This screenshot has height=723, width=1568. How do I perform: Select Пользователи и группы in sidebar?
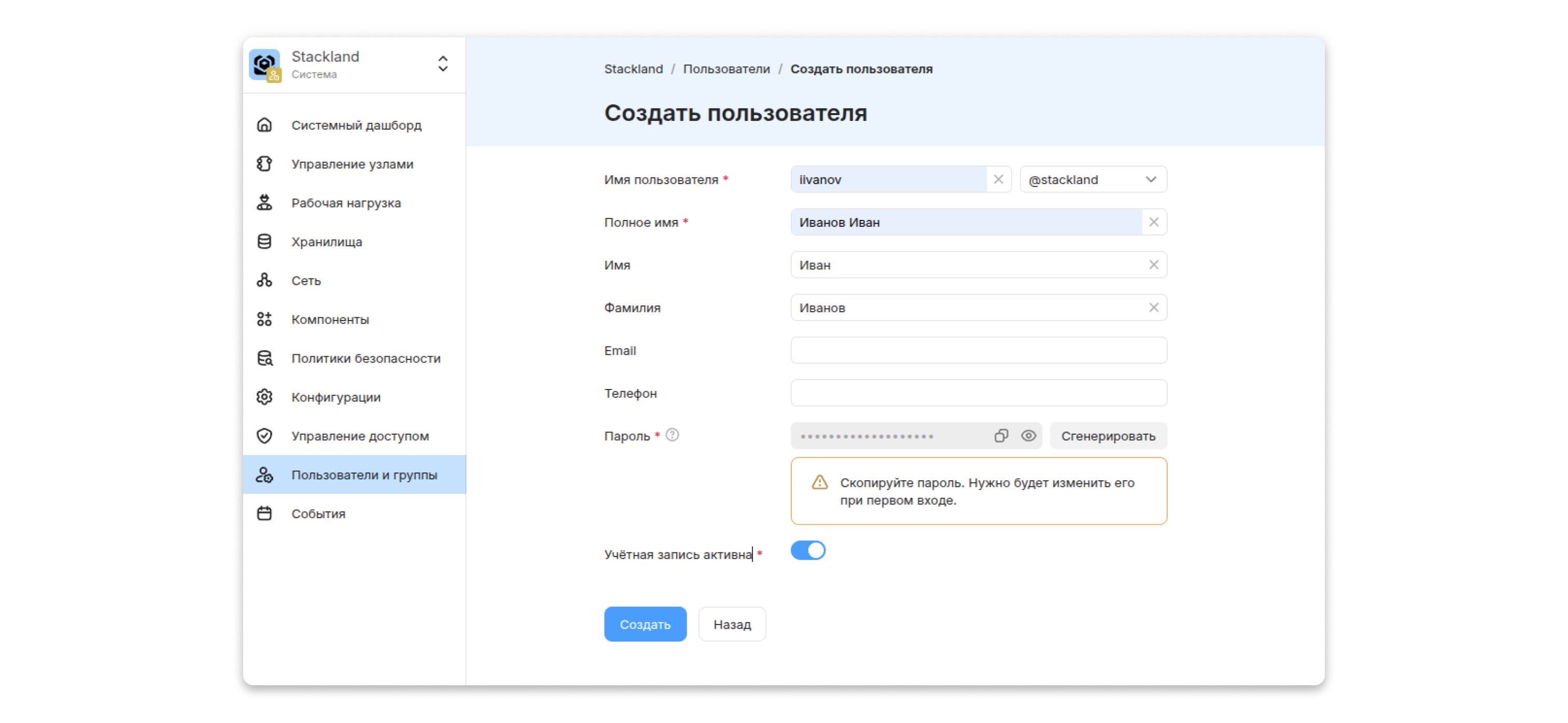[x=354, y=475]
